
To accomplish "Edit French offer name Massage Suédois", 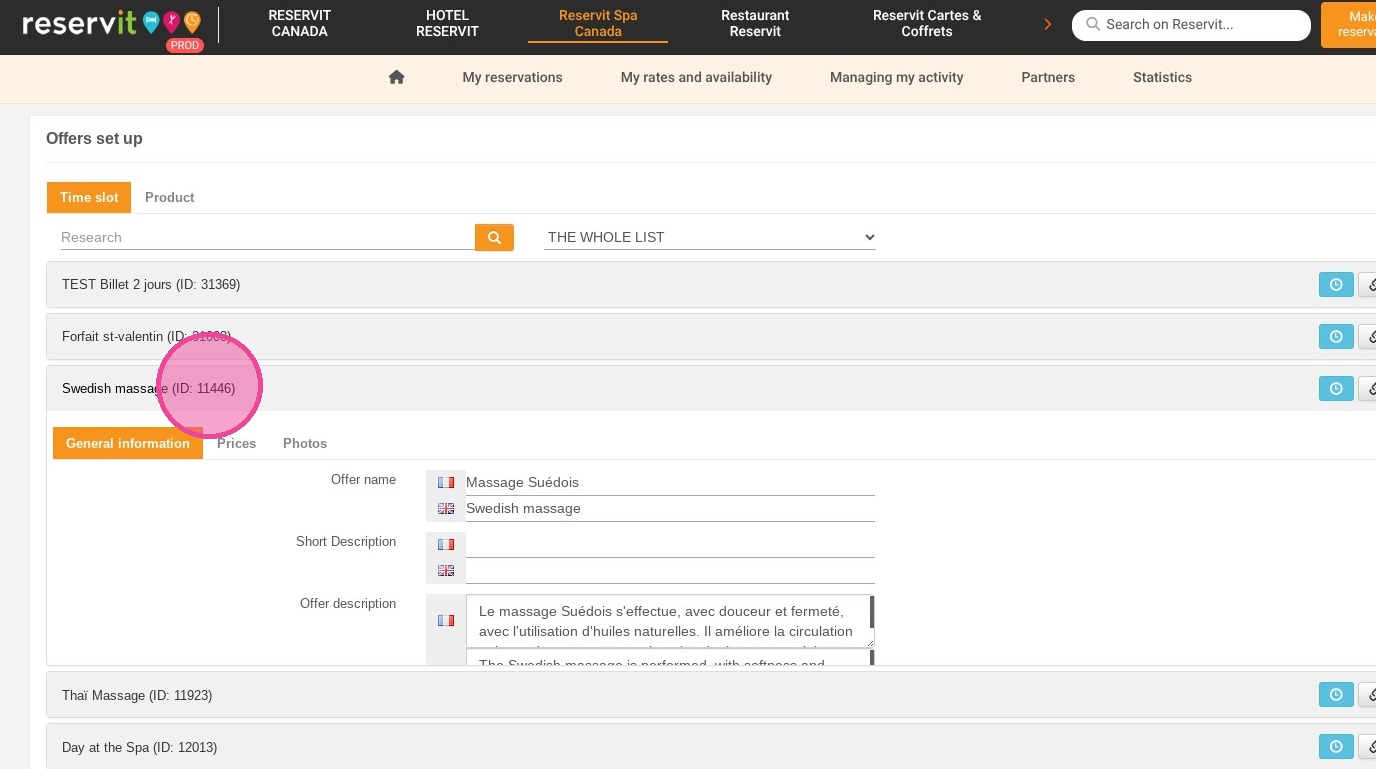I will 670,482.
